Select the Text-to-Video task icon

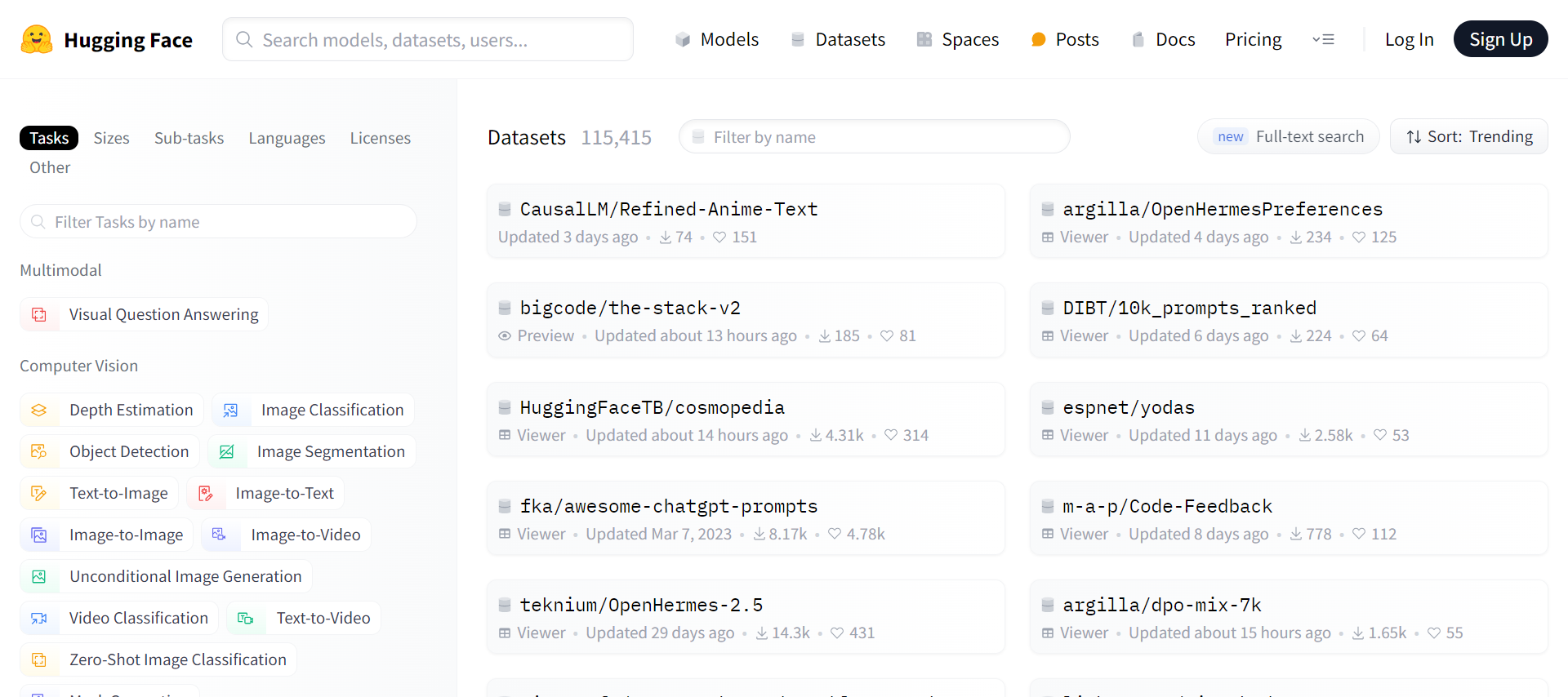(246, 618)
